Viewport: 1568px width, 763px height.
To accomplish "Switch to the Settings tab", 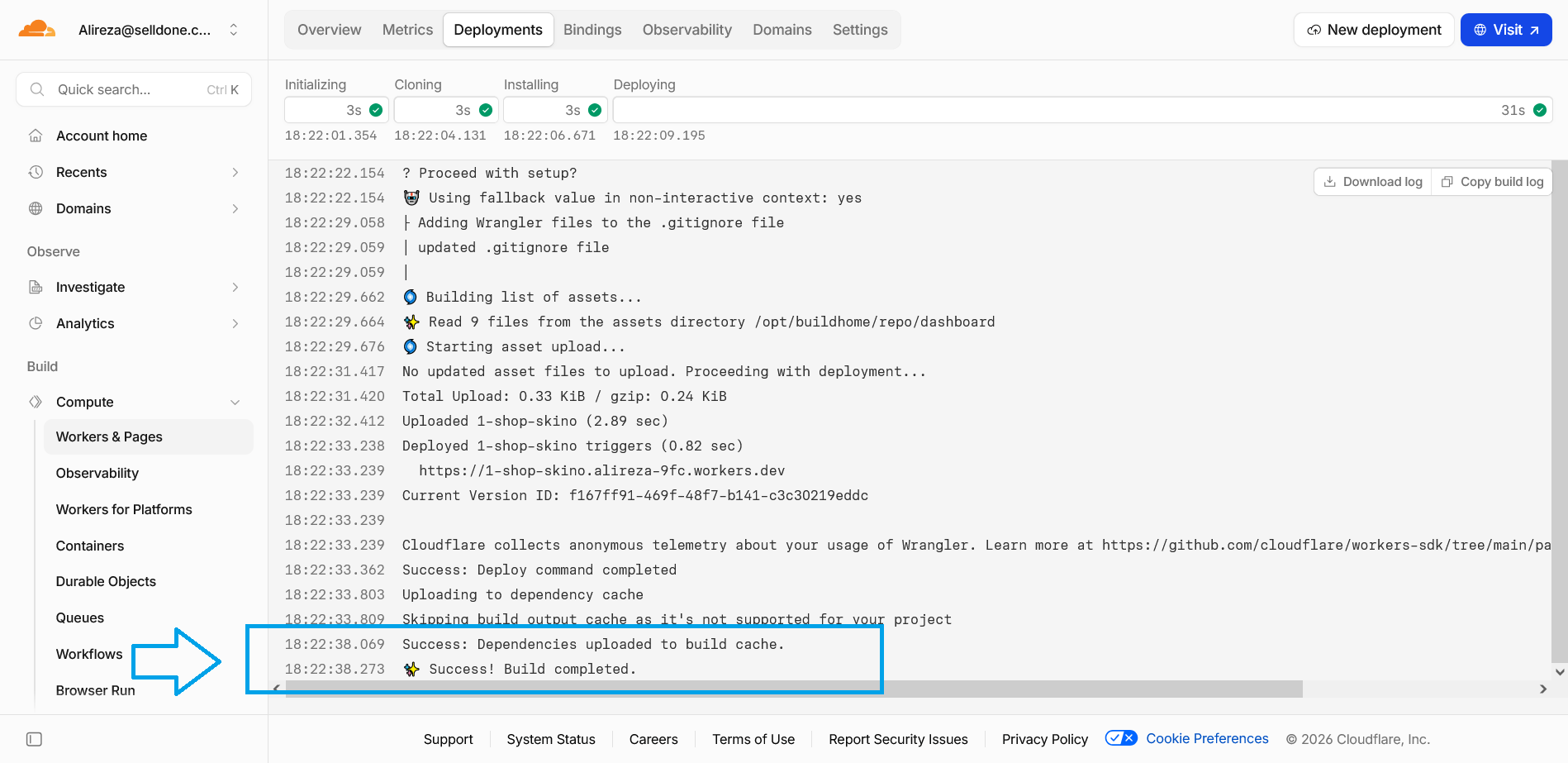I will tap(860, 30).
